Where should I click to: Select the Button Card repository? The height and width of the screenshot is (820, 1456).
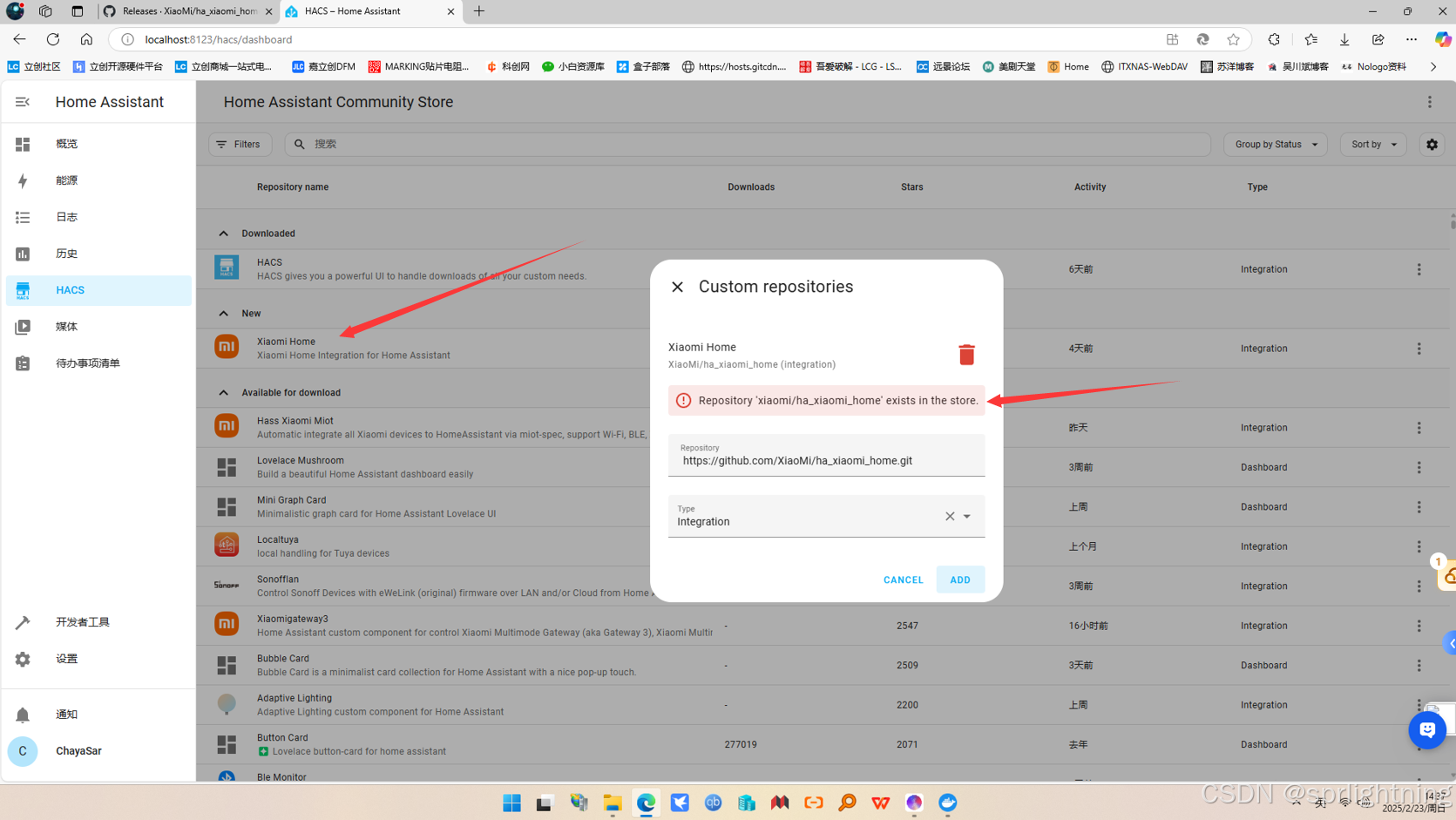pyautogui.click(x=823, y=744)
